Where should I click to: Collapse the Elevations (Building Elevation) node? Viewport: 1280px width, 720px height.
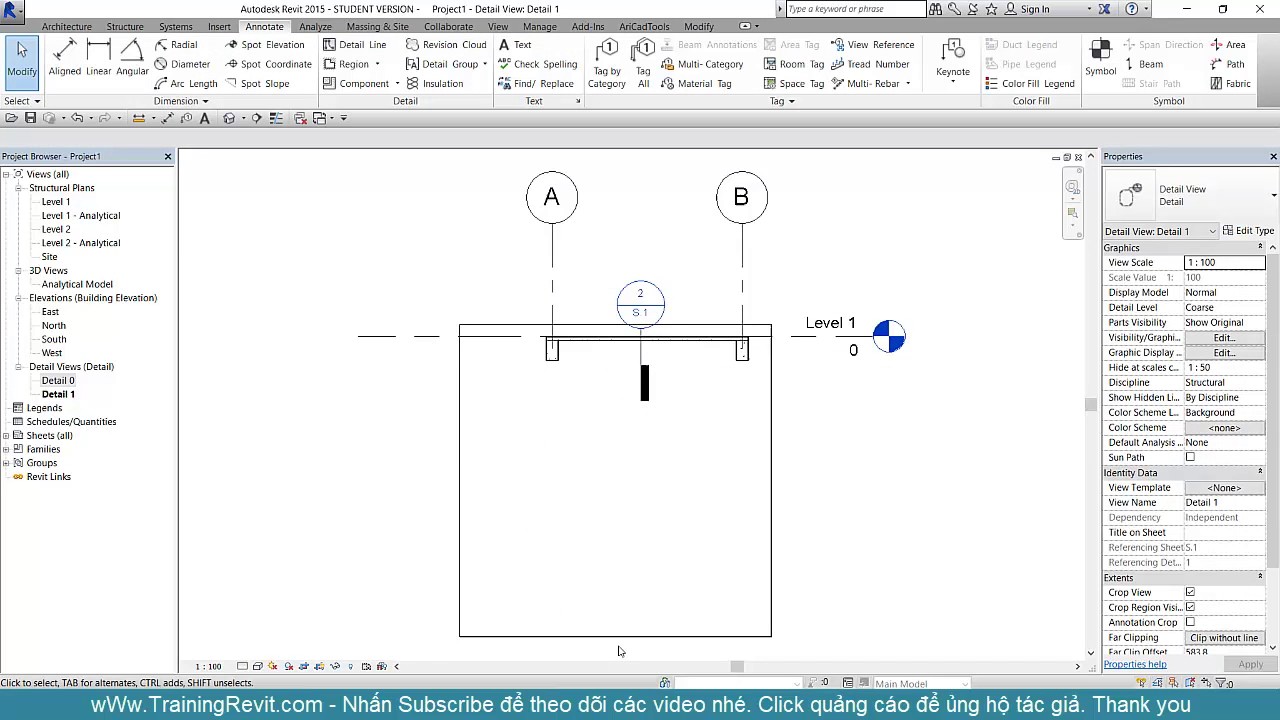[18, 298]
